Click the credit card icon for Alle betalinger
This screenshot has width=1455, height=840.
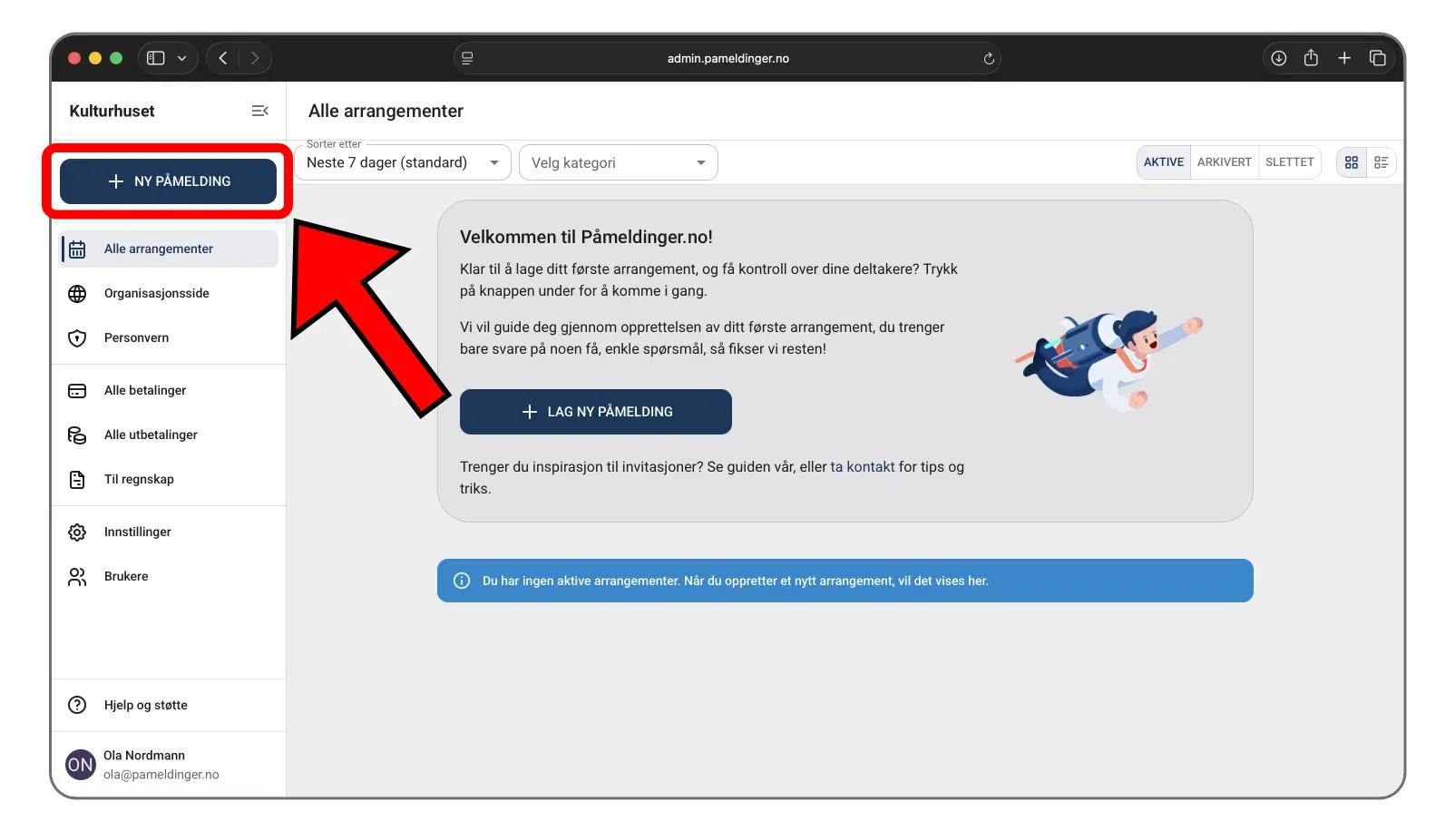point(77,391)
